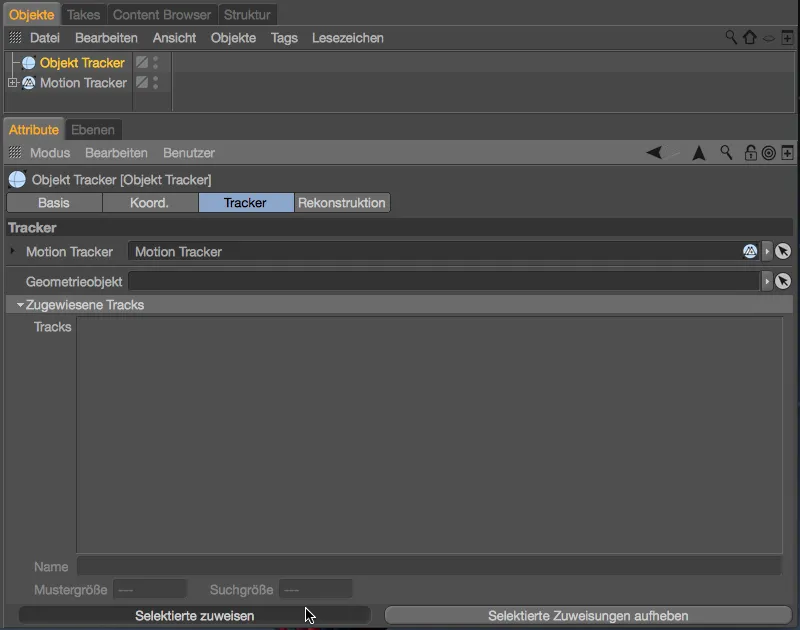Select the Basis attribute tab
Image resolution: width=800 pixels, height=630 pixels.
point(54,203)
